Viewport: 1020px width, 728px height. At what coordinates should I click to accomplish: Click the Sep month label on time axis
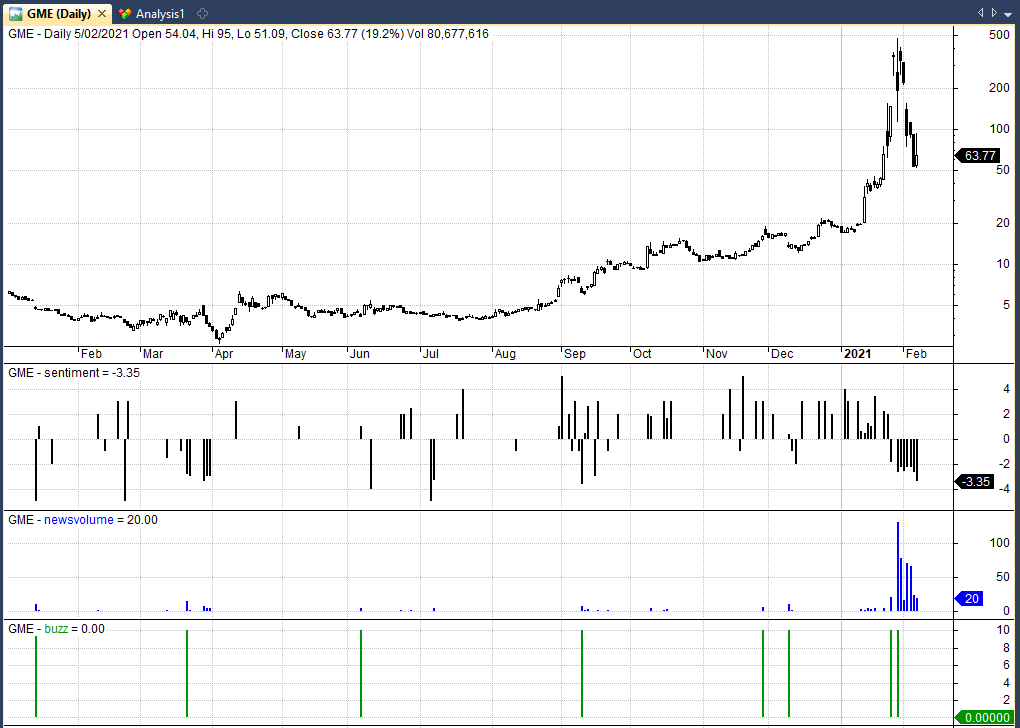[x=575, y=354]
